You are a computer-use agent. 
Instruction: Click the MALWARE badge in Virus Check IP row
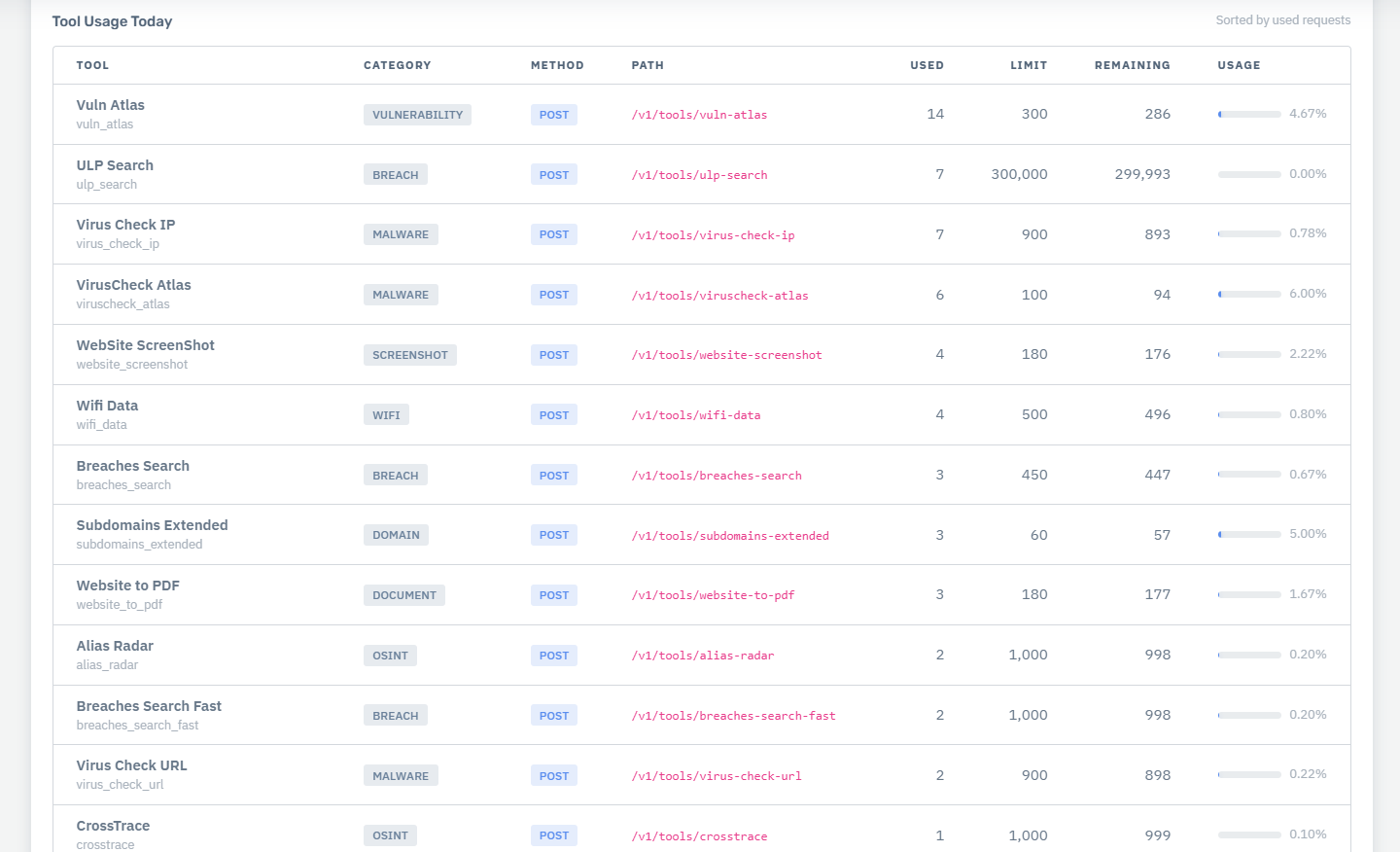point(401,234)
